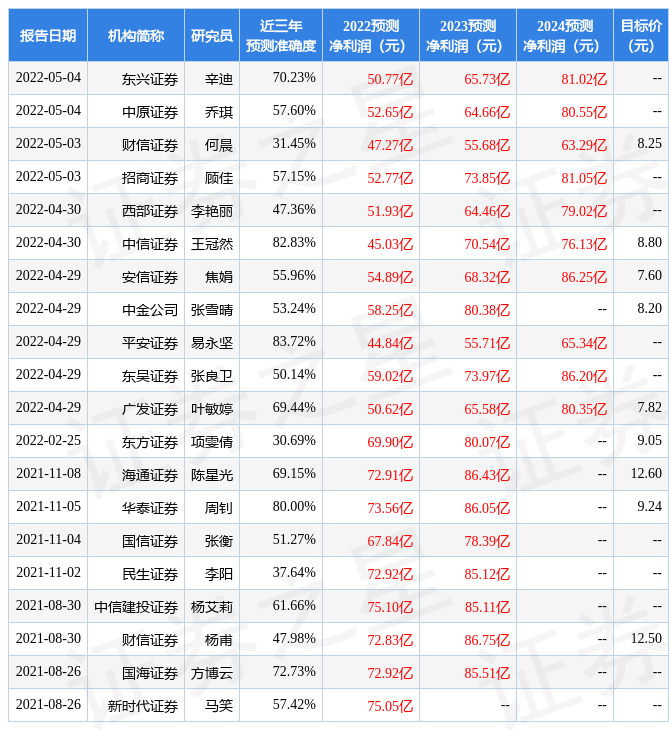Click 2023 forecast value 73.85亿
The height and width of the screenshot is (730, 669).
pyautogui.click(x=487, y=178)
